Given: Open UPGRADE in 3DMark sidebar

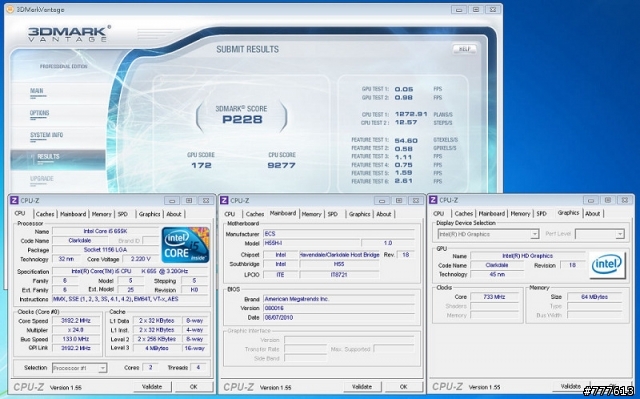Looking at the screenshot, I should [42, 179].
